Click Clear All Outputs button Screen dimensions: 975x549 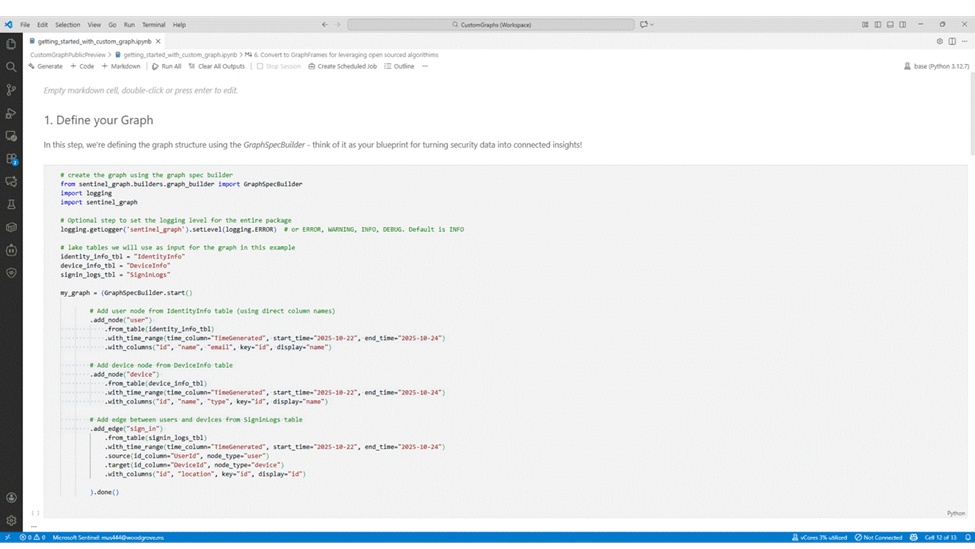click(216, 66)
